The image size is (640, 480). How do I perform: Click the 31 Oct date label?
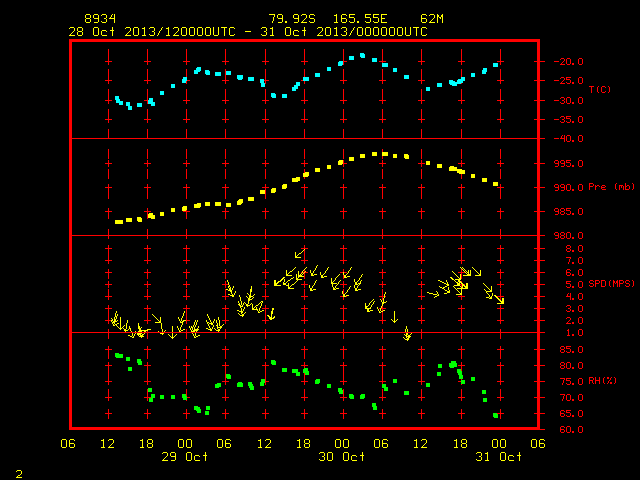point(498,456)
